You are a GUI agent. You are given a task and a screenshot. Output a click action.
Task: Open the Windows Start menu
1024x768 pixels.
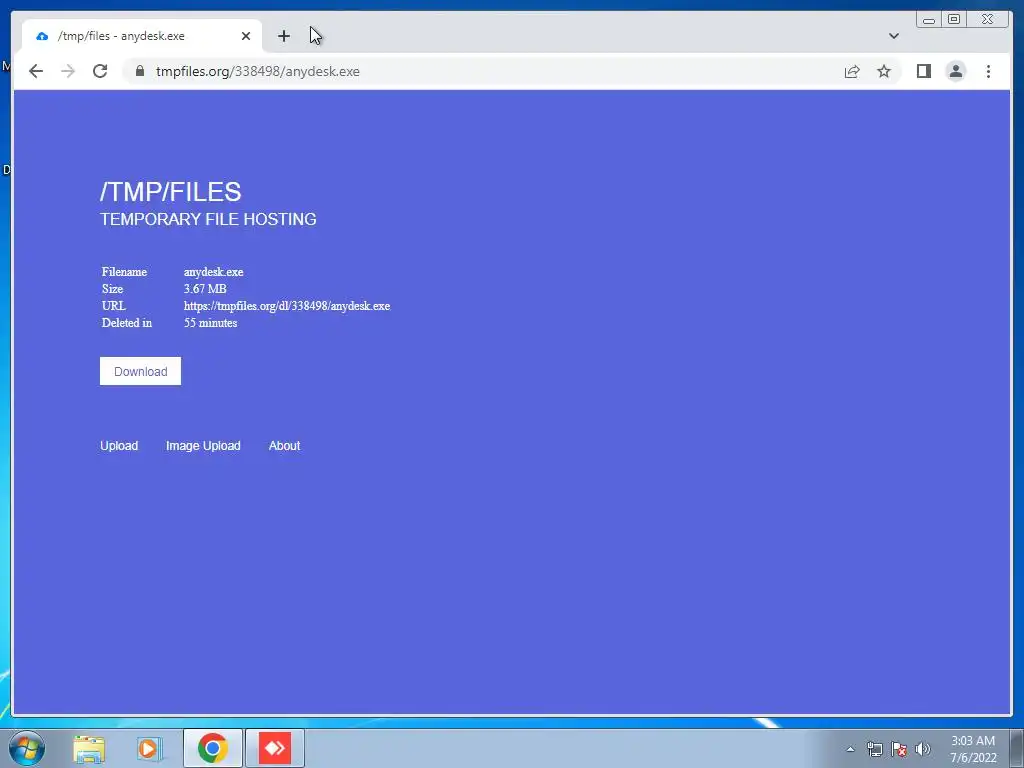(27, 748)
